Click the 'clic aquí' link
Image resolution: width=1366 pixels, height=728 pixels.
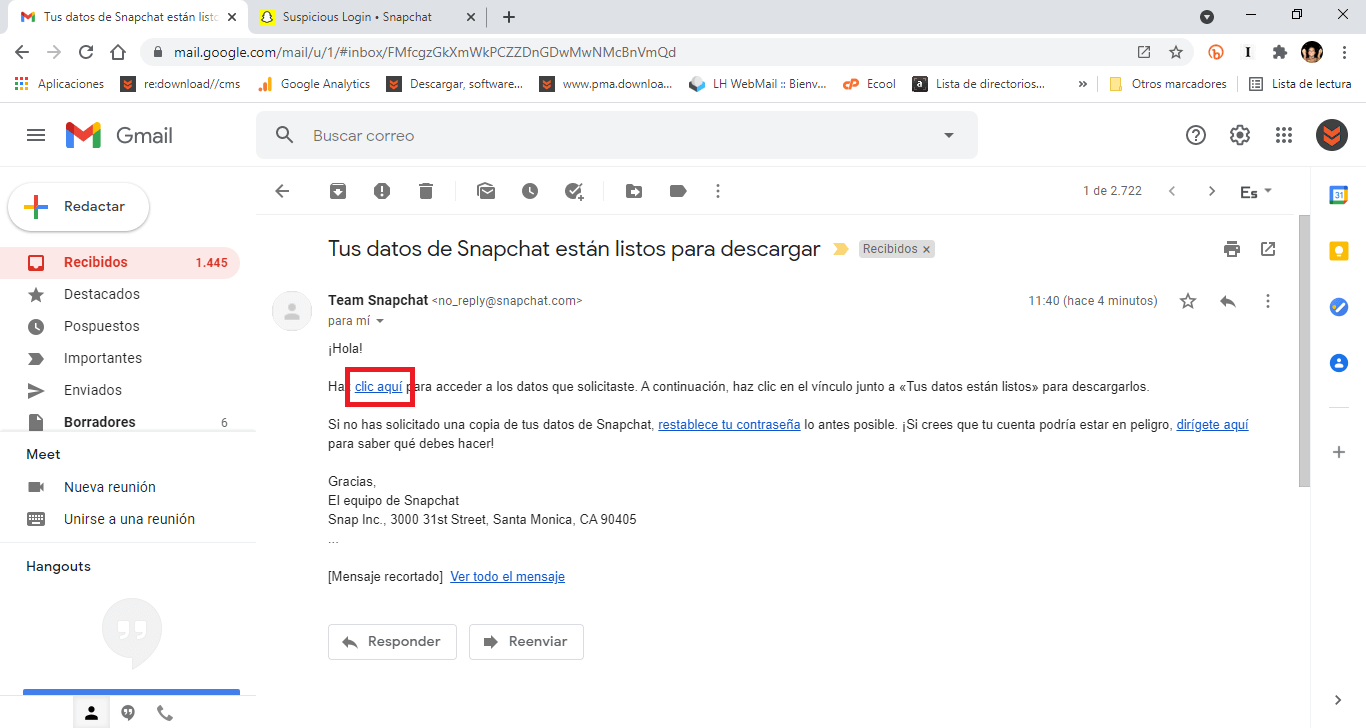tap(379, 386)
